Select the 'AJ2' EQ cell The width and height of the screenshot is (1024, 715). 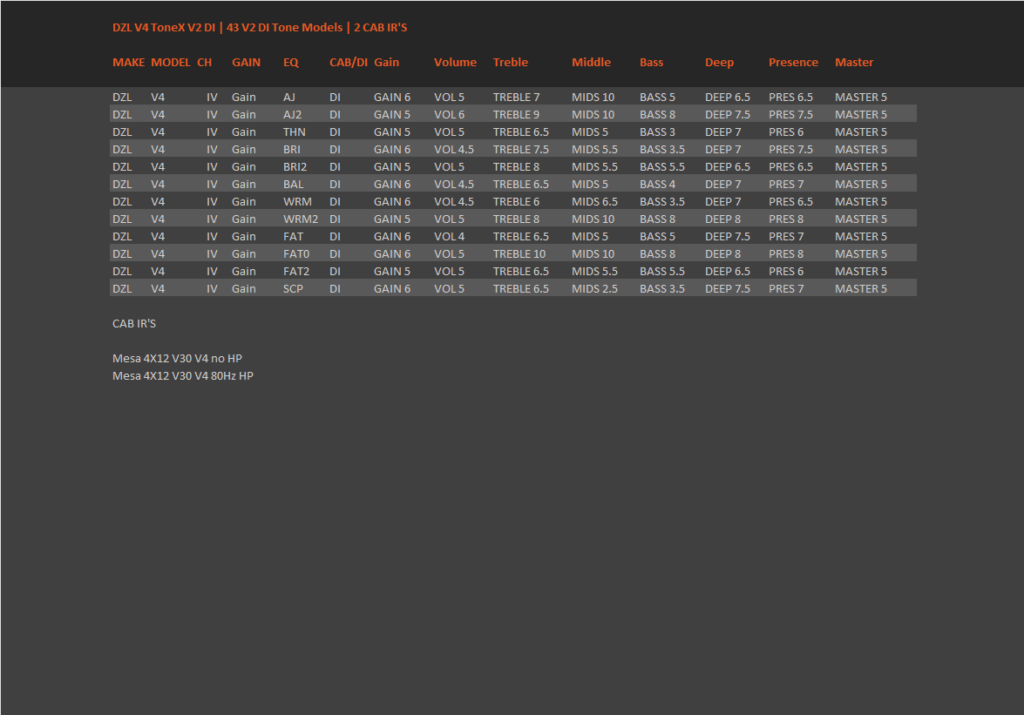pyautogui.click(x=292, y=114)
